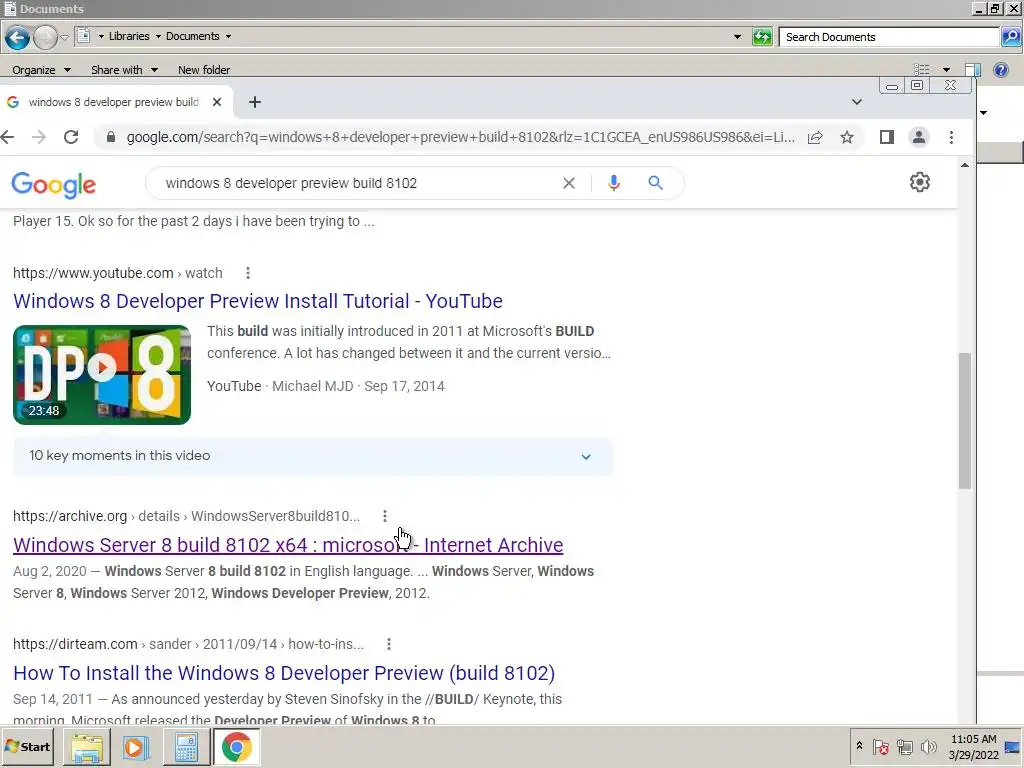The image size is (1024, 768).
Task: Open recent pages dropdown in Documents window
Action: (x=64, y=38)
